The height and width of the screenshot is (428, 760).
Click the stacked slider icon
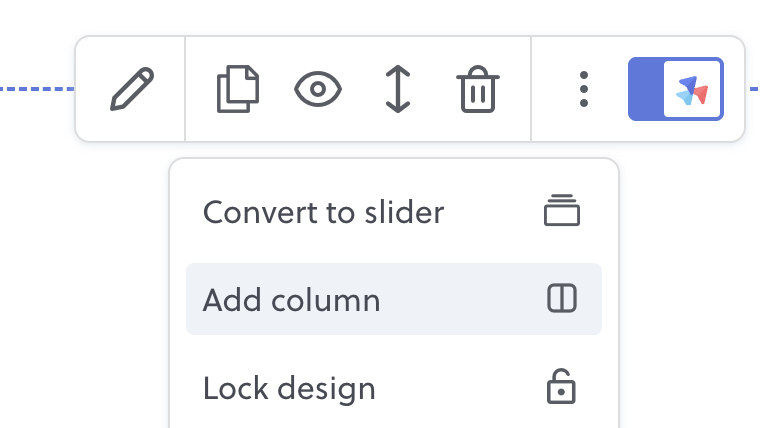tap(562, 210)
